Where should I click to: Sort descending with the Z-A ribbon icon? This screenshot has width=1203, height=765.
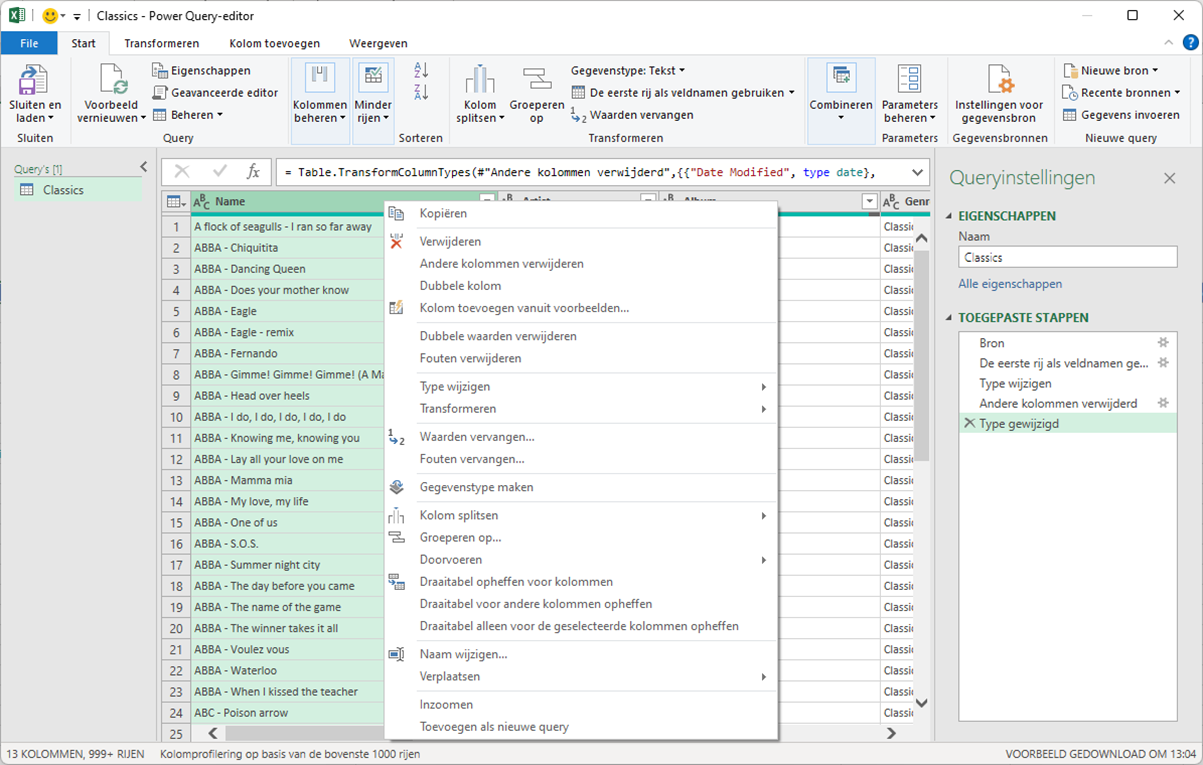[421, 93]
